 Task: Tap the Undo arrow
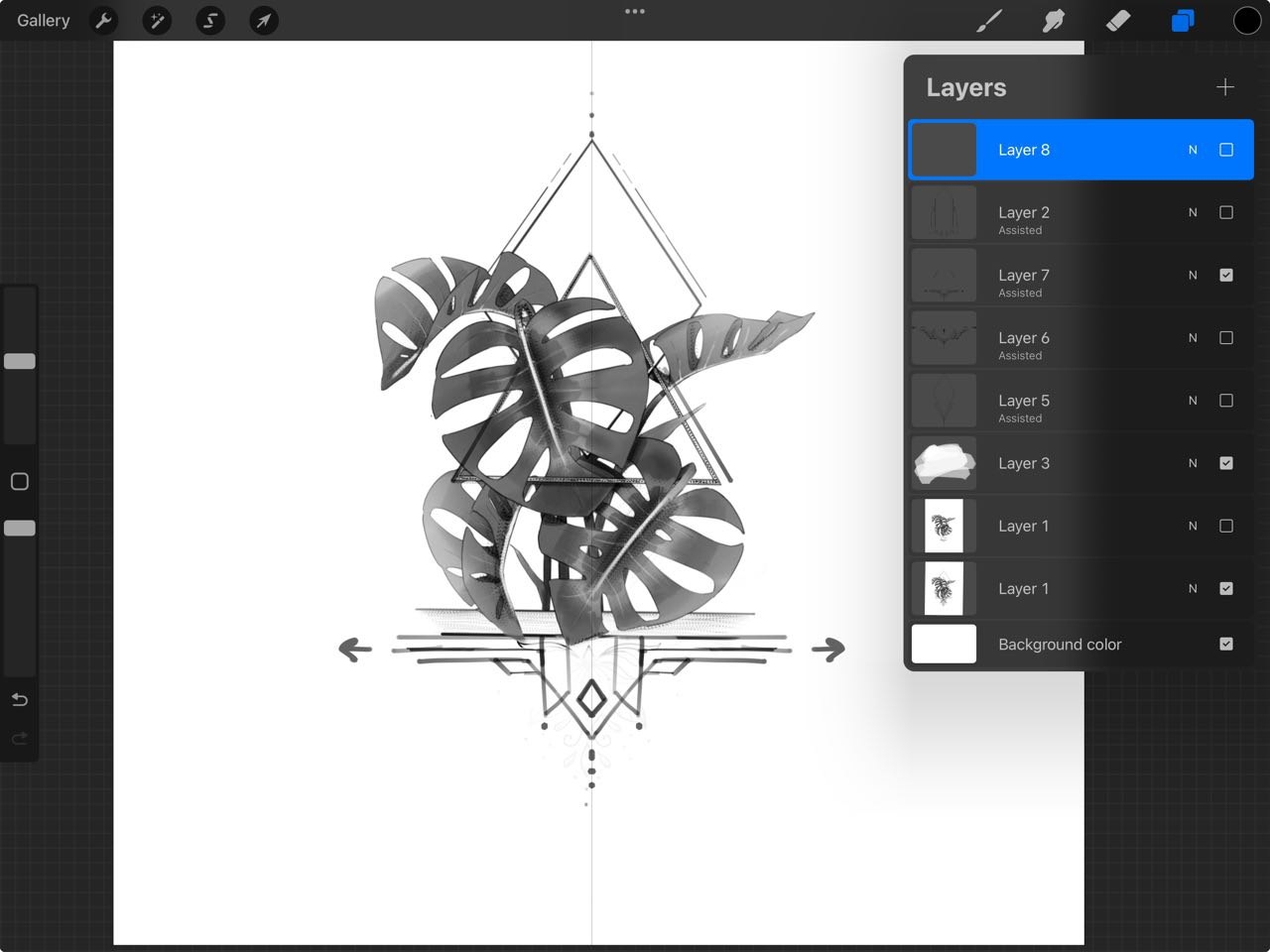[x=19, y=700]
